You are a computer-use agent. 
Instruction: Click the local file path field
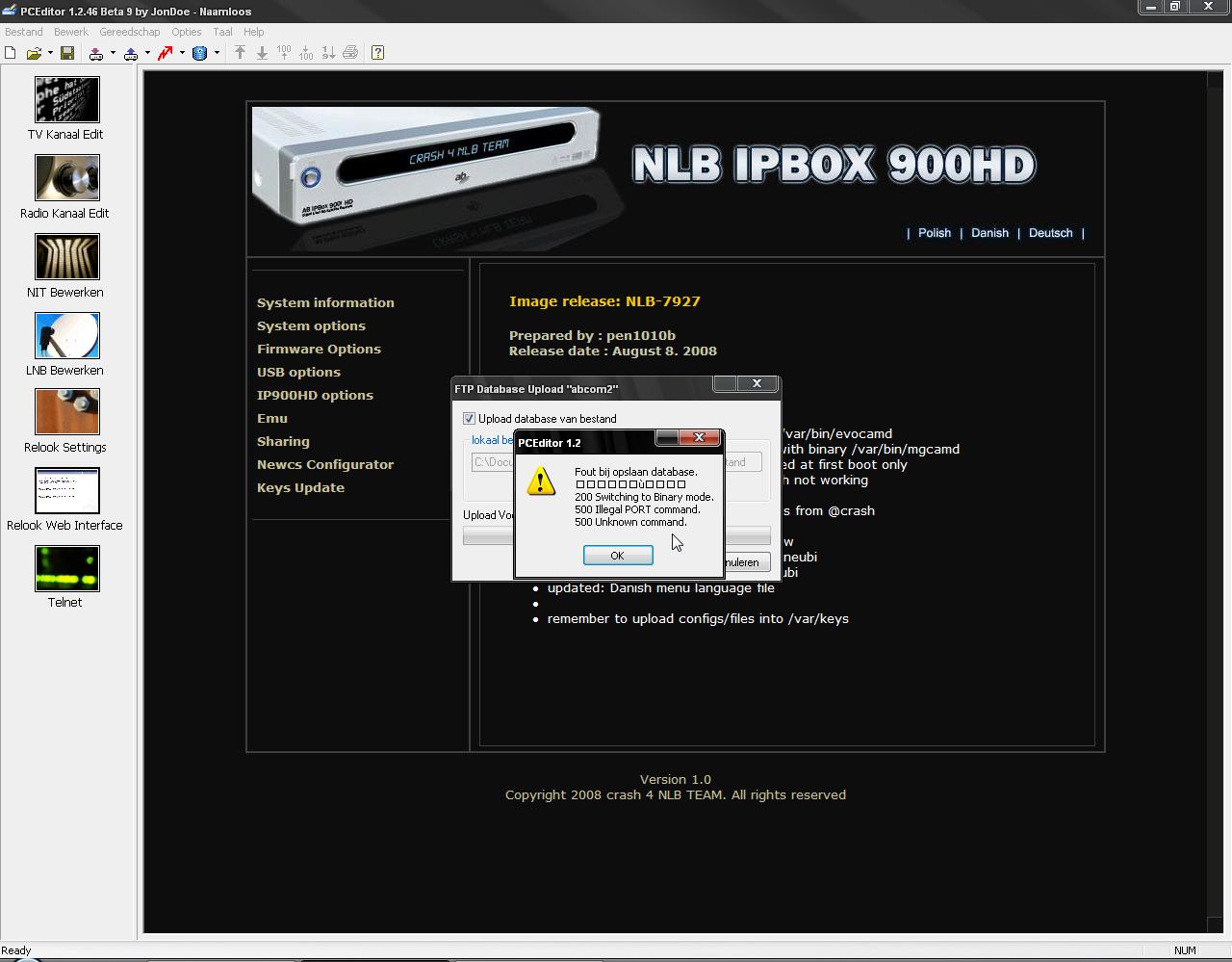tap(493, 462)
